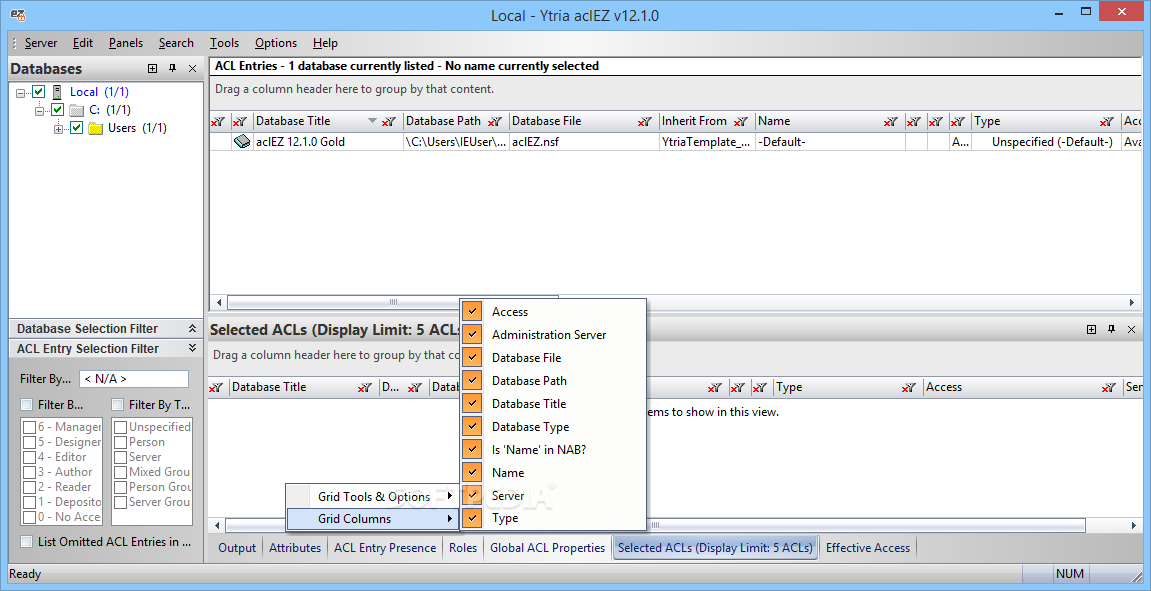This screenshot has height=591, width=1151.
Task: Toggle the Access column in Grid Columns menu
Action: (x=553, y=312)
